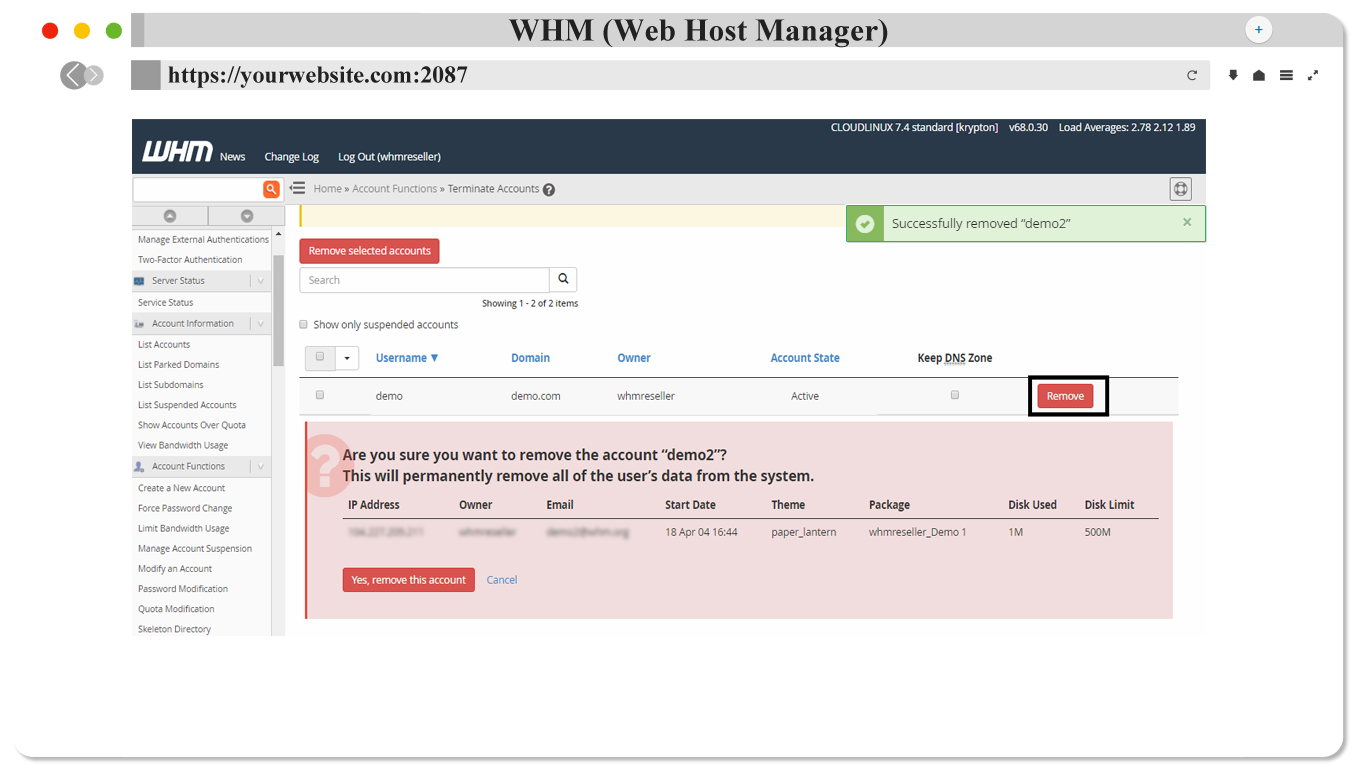Viewport: 1362px width, 769px height.
Task: Click the Server Status monitor icon
Action: coord(139,281)
